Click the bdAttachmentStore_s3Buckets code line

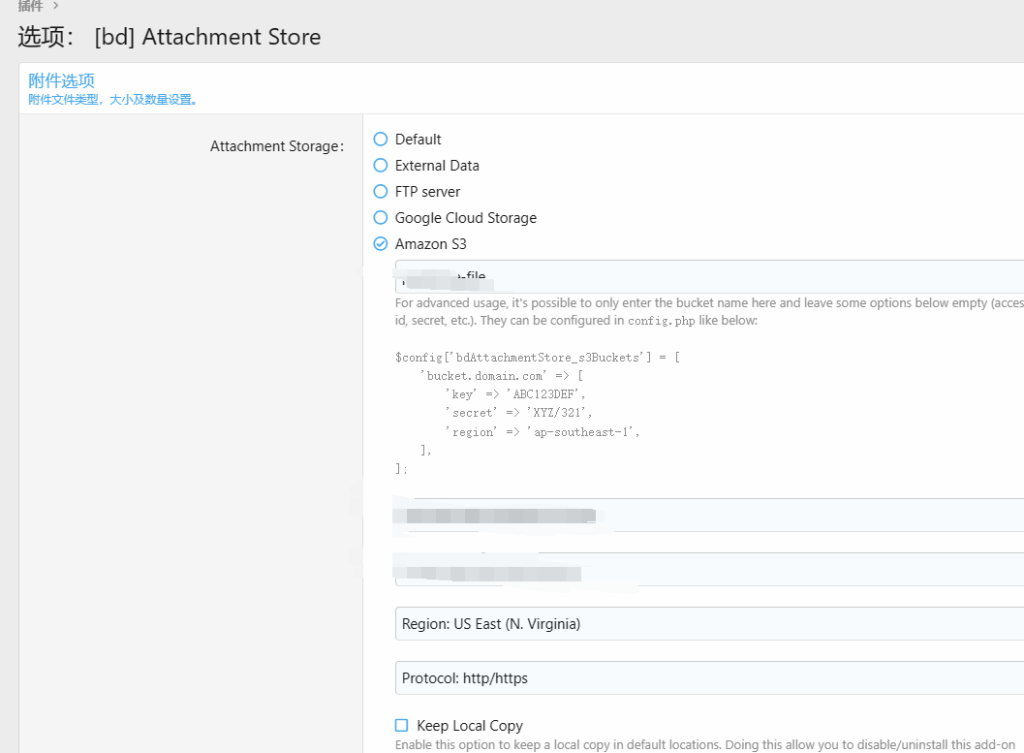(537, 357)
